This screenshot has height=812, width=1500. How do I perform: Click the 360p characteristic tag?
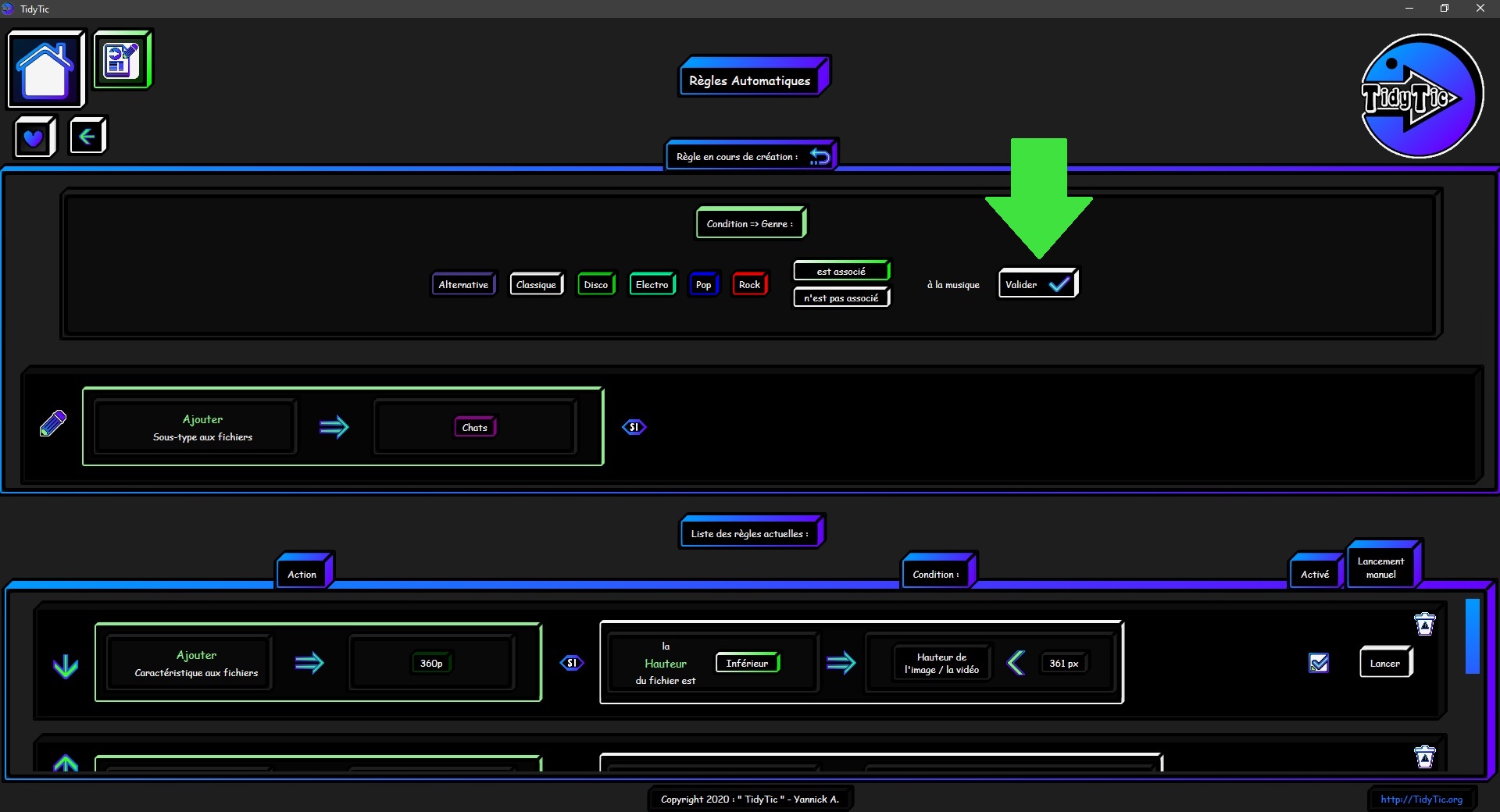coord(431,663)
